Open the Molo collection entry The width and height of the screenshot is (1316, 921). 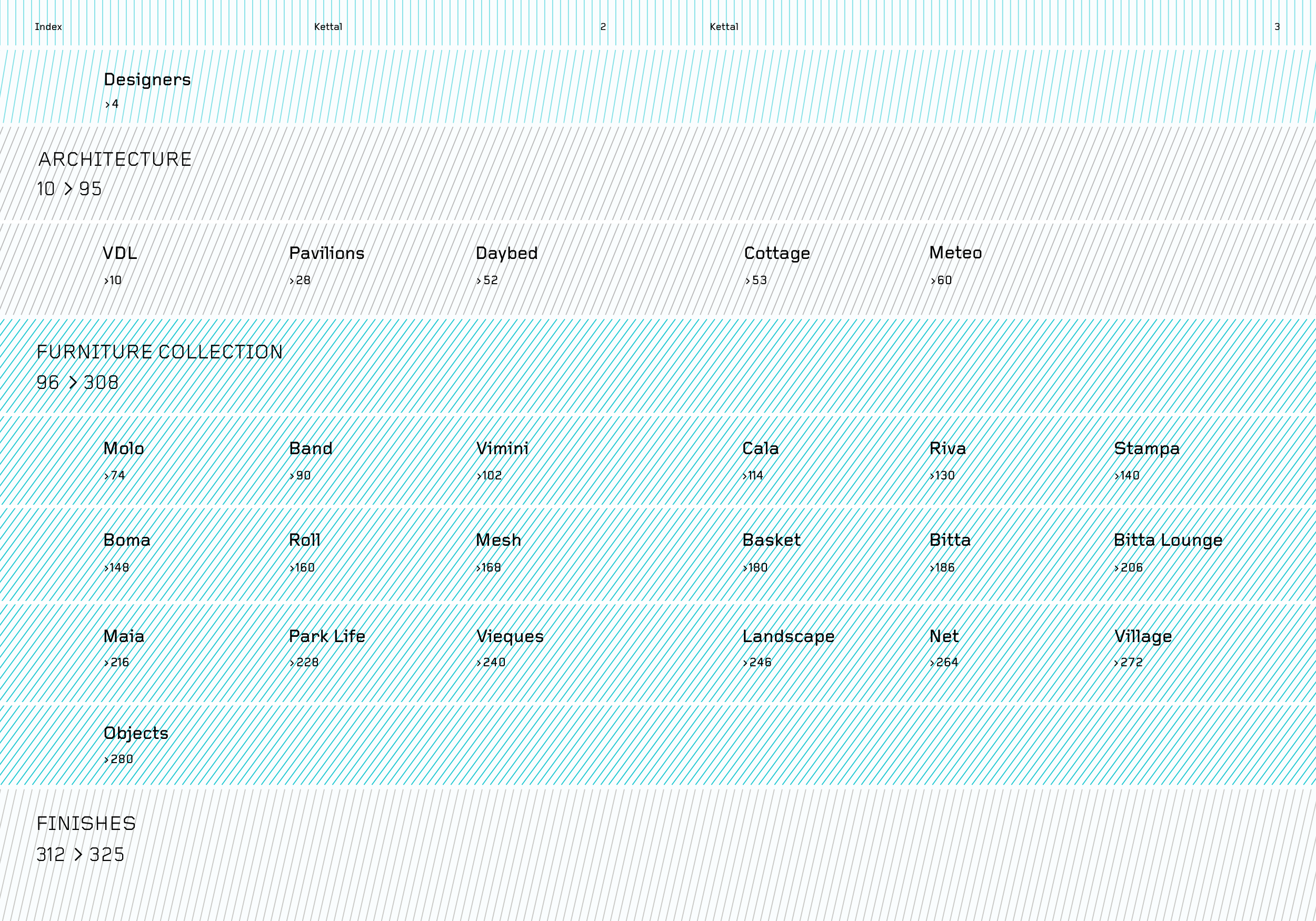pos(123,449)
